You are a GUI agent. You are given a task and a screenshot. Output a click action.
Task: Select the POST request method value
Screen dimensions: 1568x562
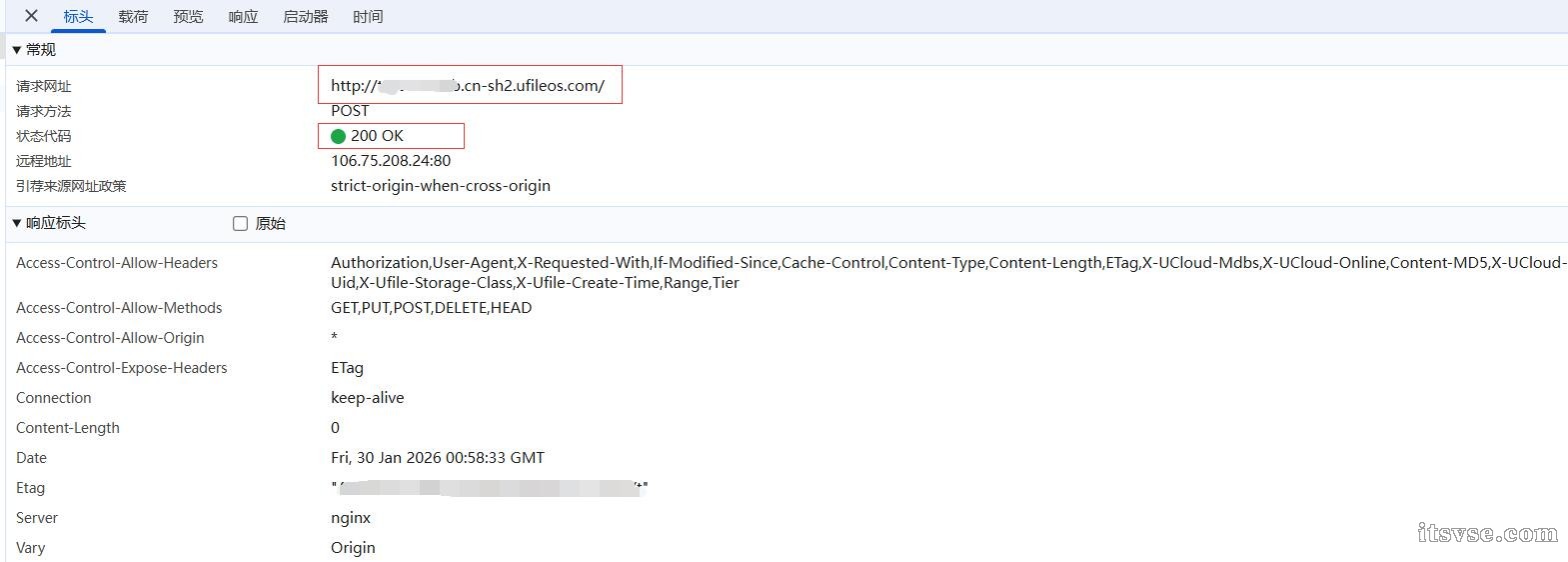click(350, 111)
